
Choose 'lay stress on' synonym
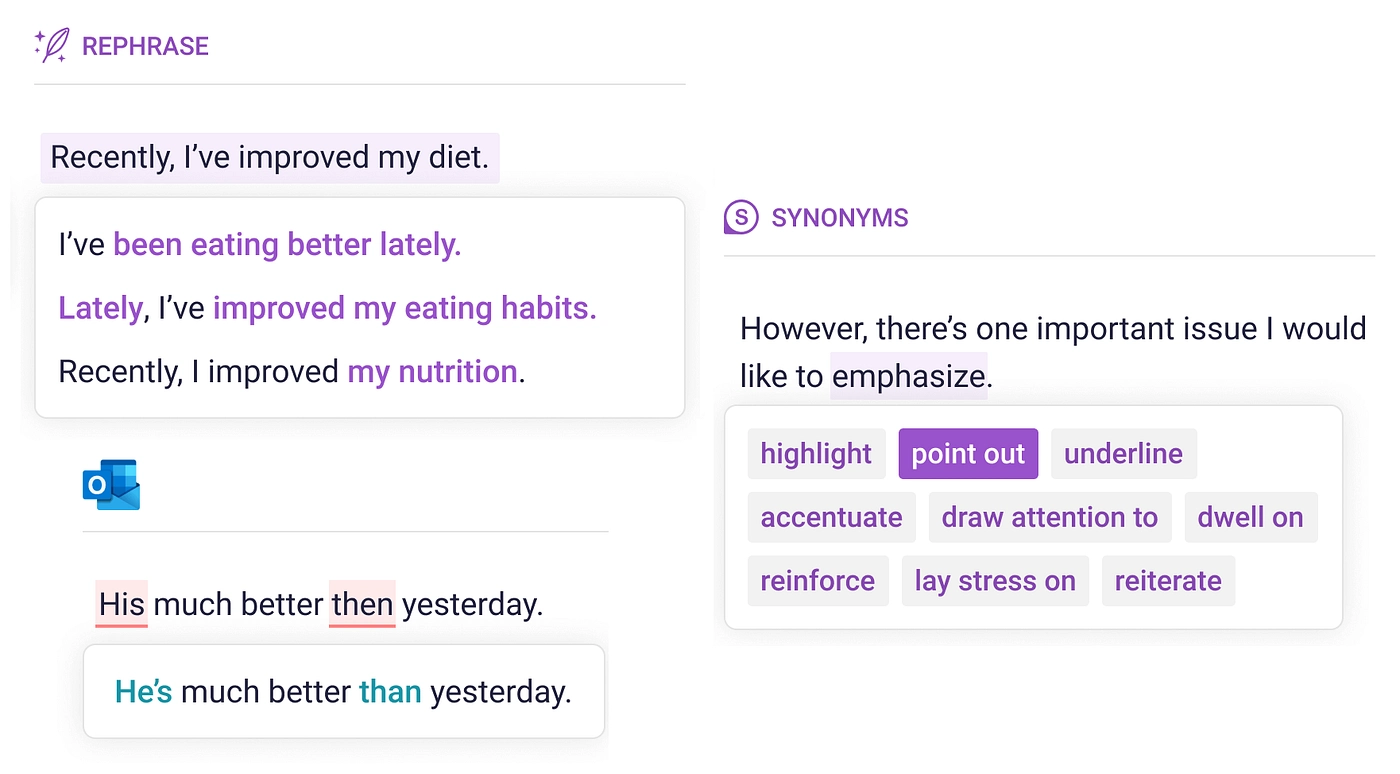click(995, 582)
